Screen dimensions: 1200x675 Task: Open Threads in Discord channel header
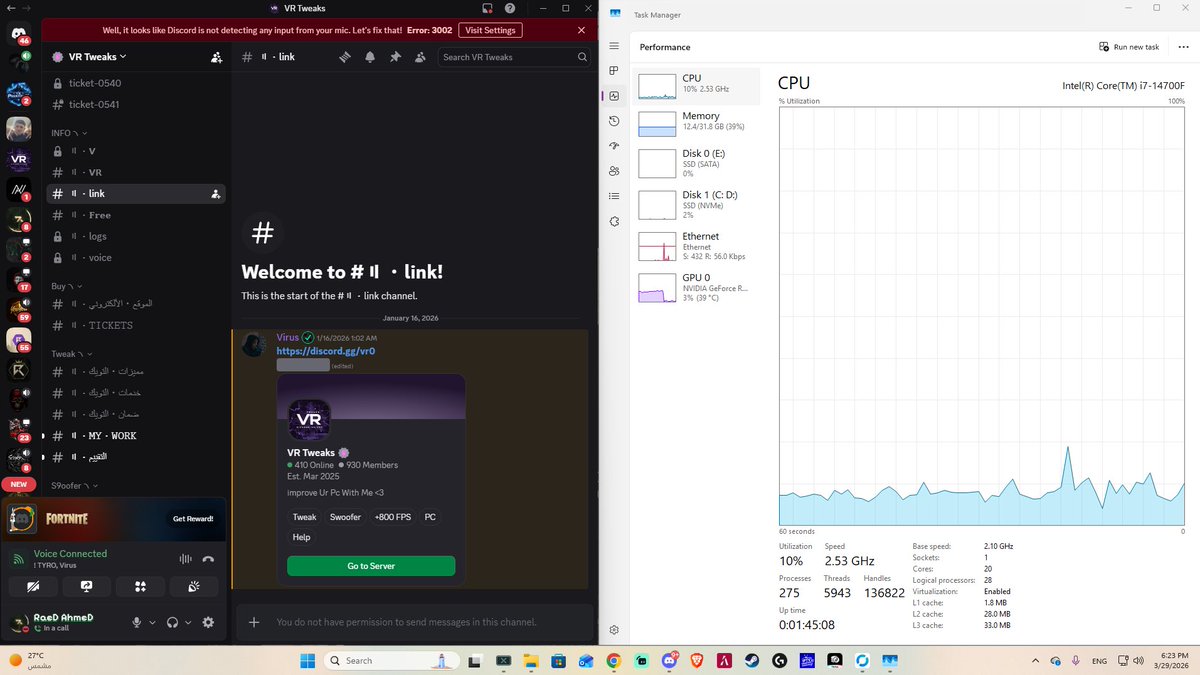345,57
